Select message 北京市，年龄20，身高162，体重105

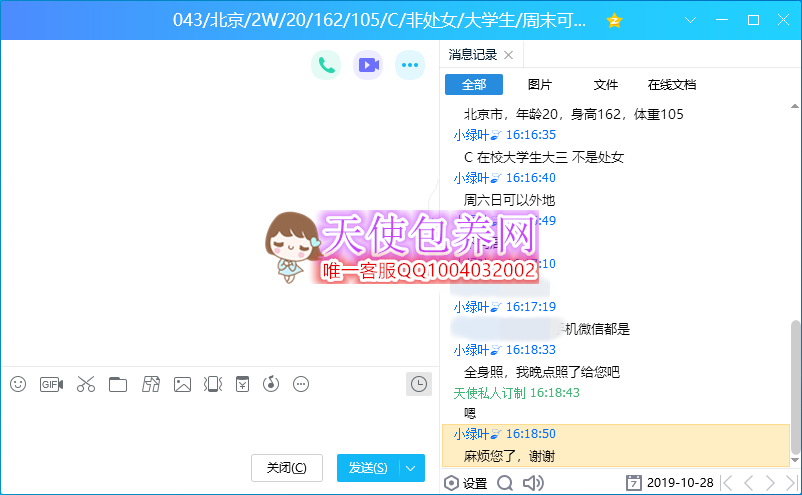[x=573, y=114]
